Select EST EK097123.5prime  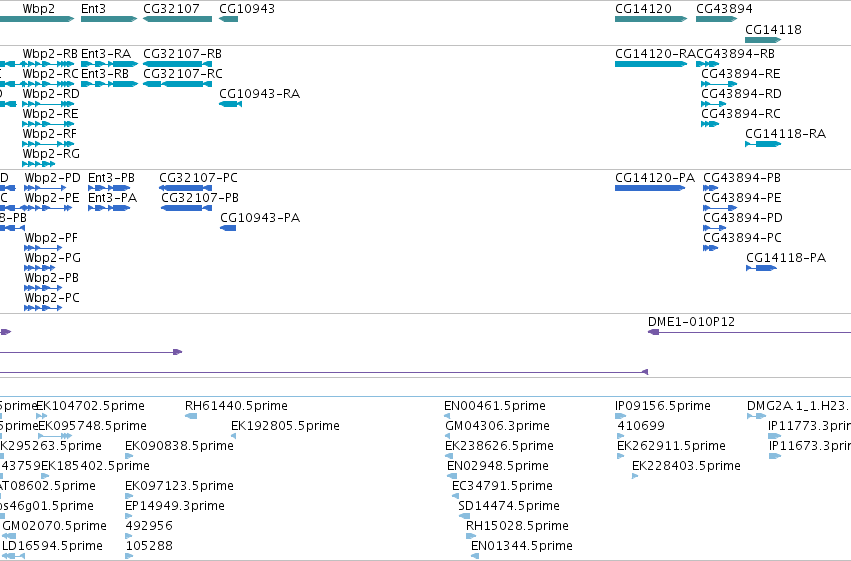129,496
